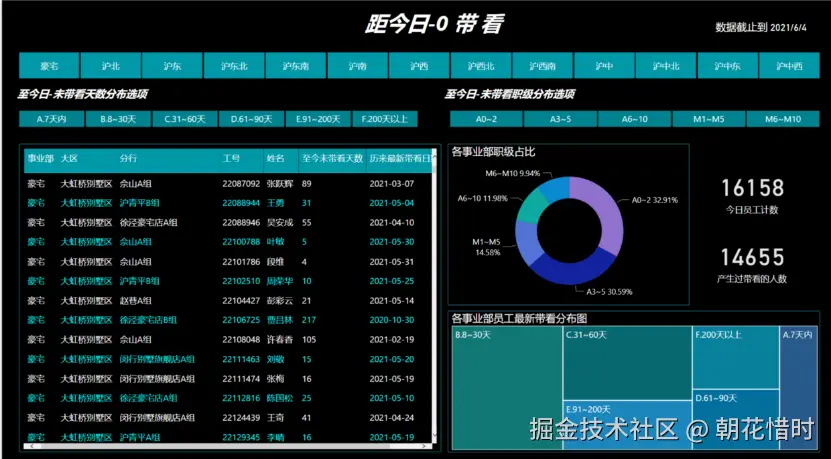The height and width of the screenshot is (459, 831).
Task: Click employee ID 22100788 cell
Action: coord(241,242)
